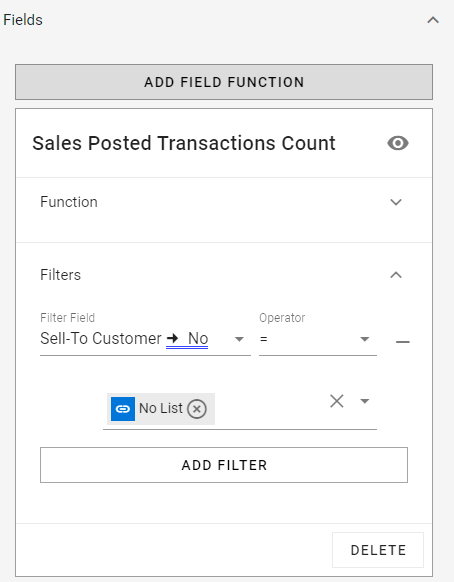Click the Function section label
454x582 pixels.
pyautogui.click(x=69, y=202)
